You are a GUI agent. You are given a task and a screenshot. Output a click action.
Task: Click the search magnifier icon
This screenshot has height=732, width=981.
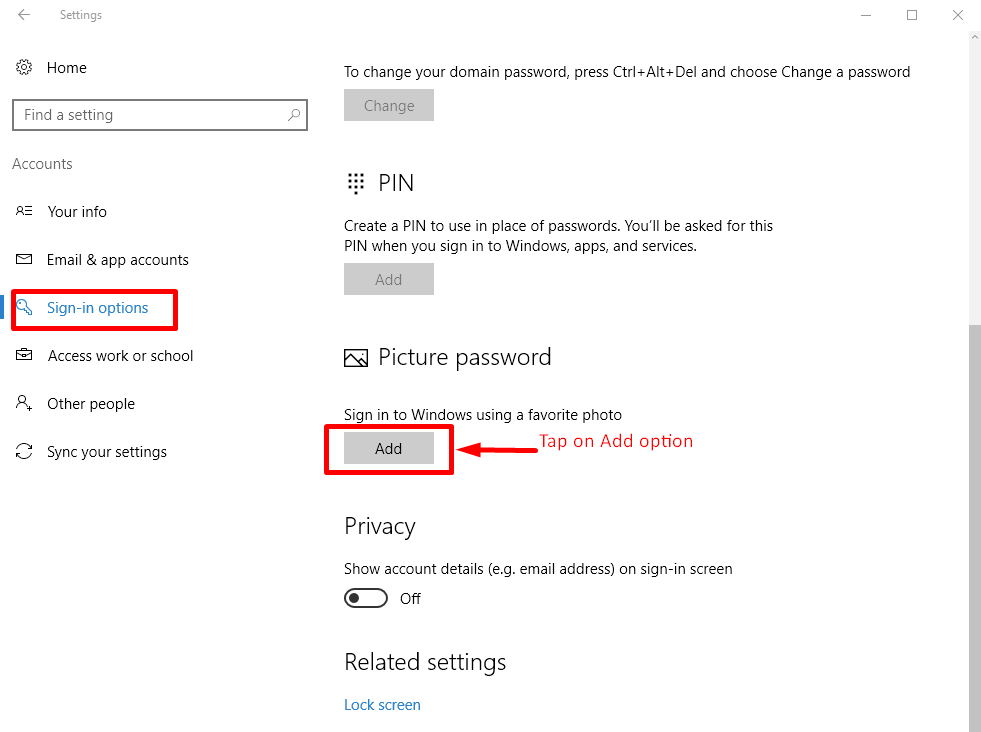(294, 115)
